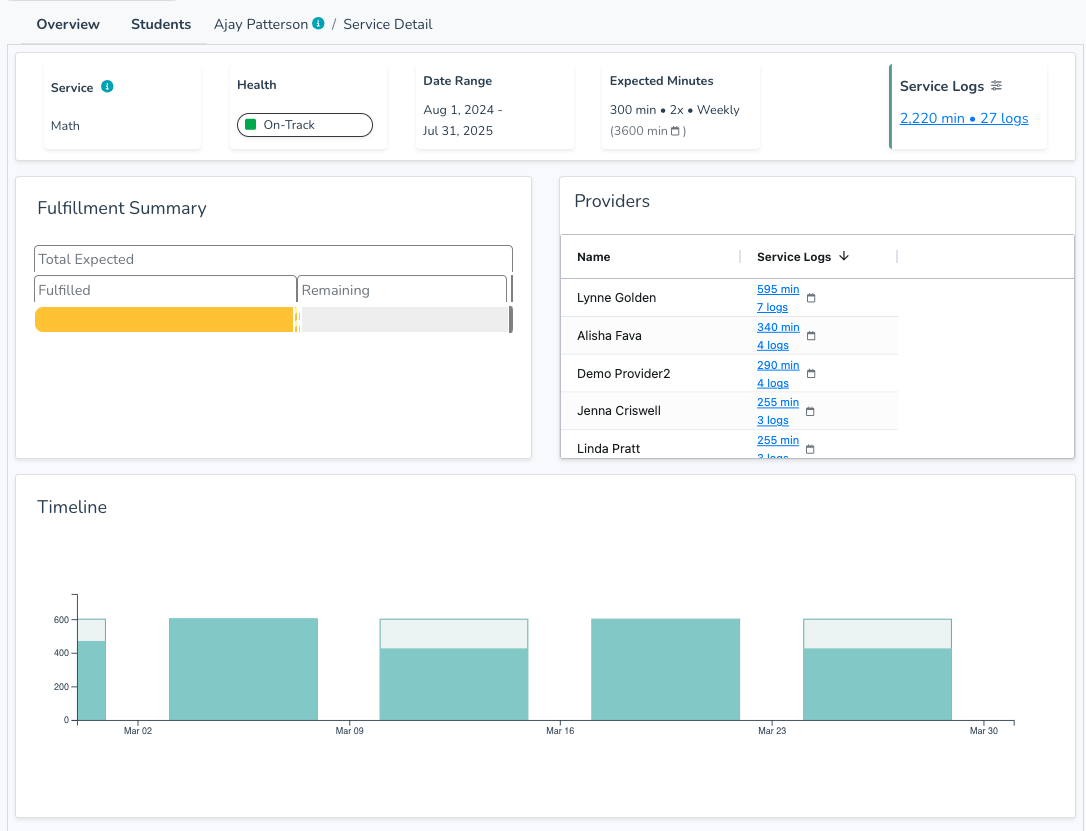Image resolution: width=1086 pixels, height=831 pixels.
Task: Click the Linda Pratt provider name
Action: pos(608,449)
